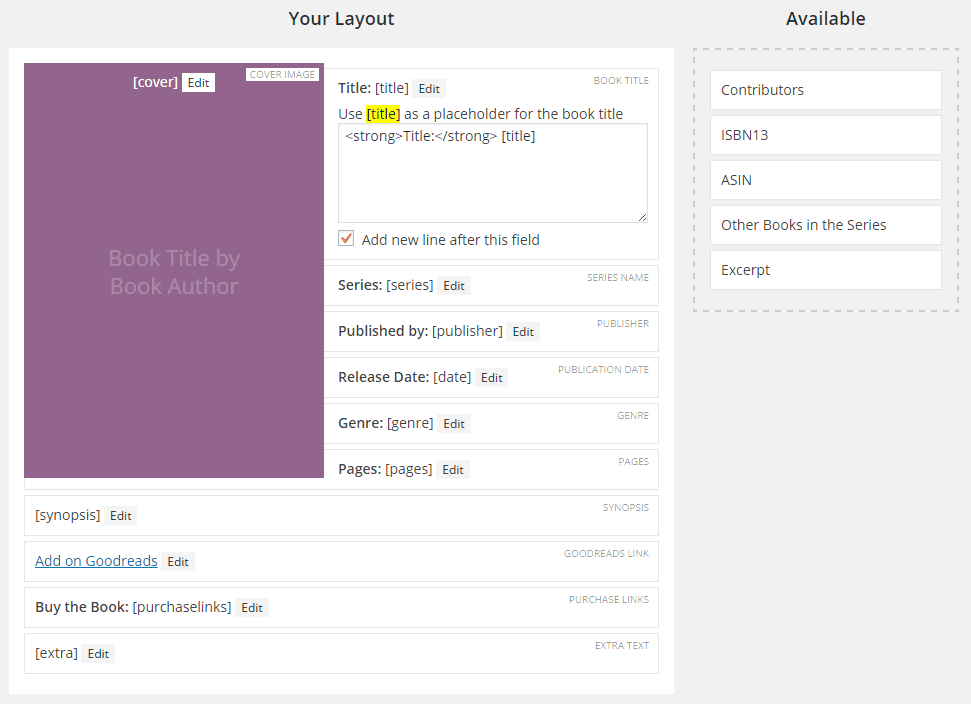Edit the Goodreads link field

click(x=178, y=561)
